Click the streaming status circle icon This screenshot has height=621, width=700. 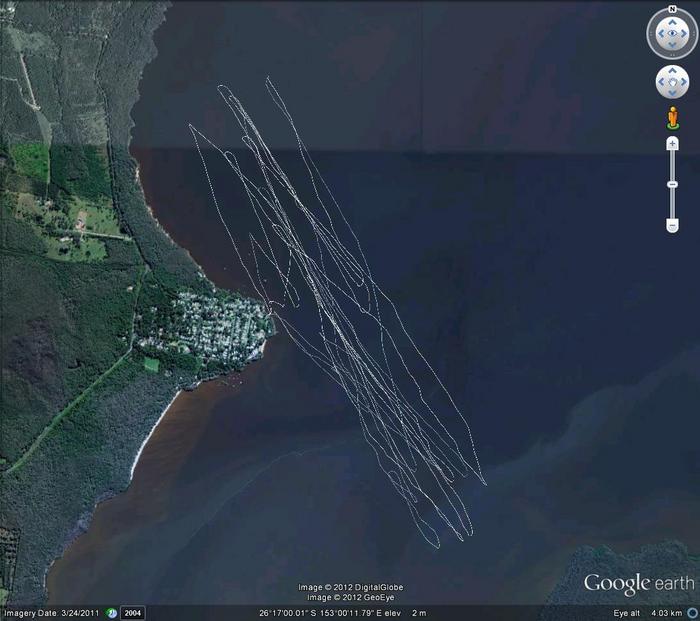point(692,612)
